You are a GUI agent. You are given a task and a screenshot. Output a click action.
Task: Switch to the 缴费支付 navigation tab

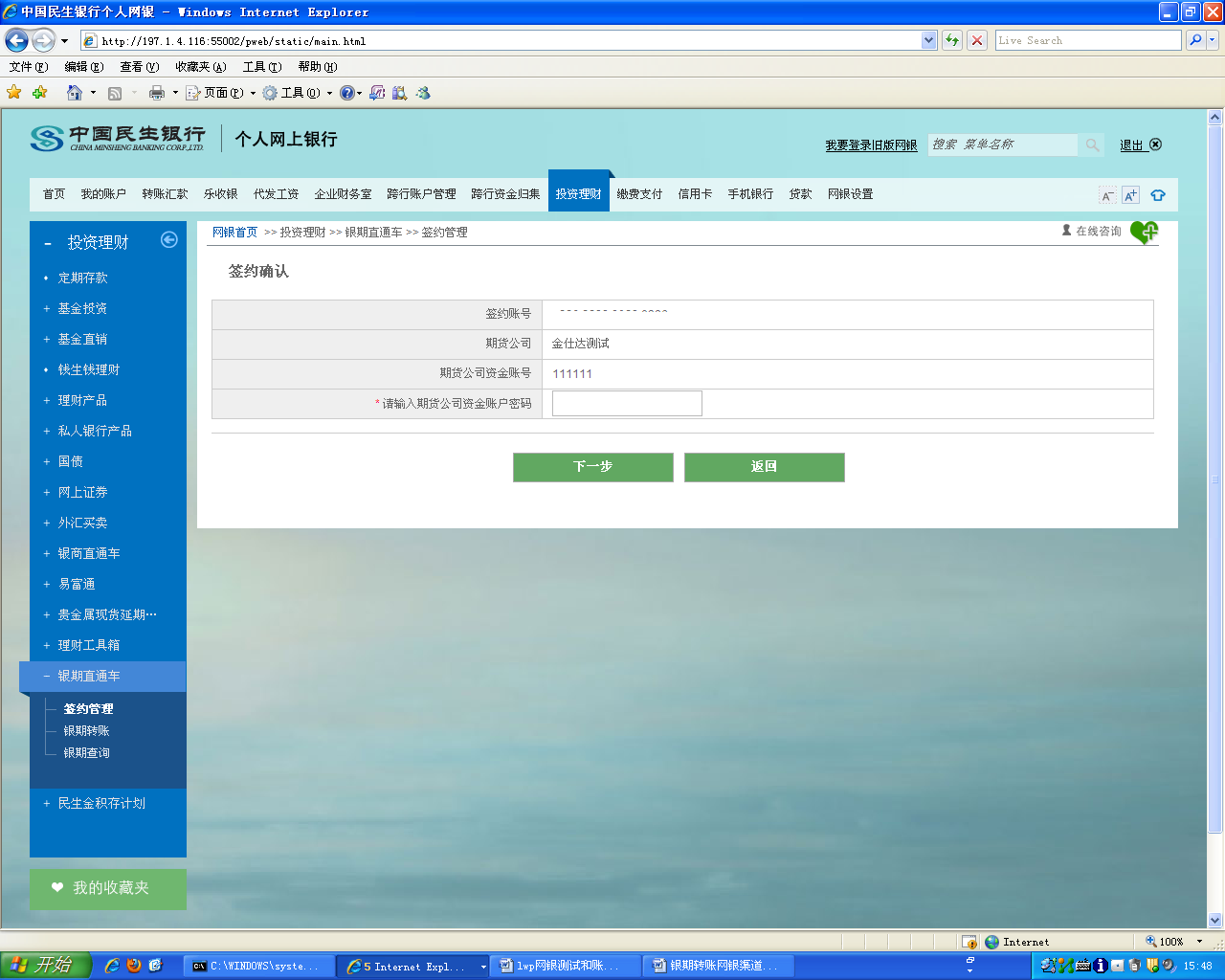pos(639,194)
